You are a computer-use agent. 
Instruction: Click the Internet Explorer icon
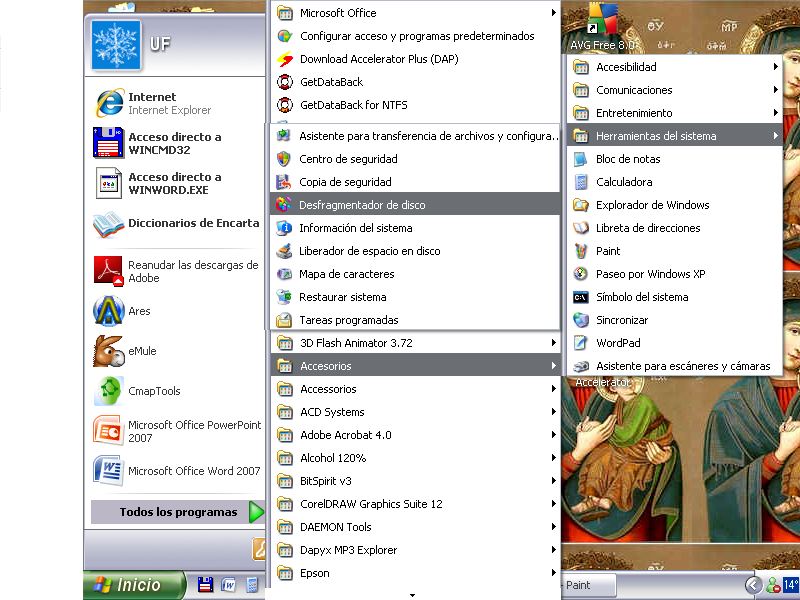(108, 103)
